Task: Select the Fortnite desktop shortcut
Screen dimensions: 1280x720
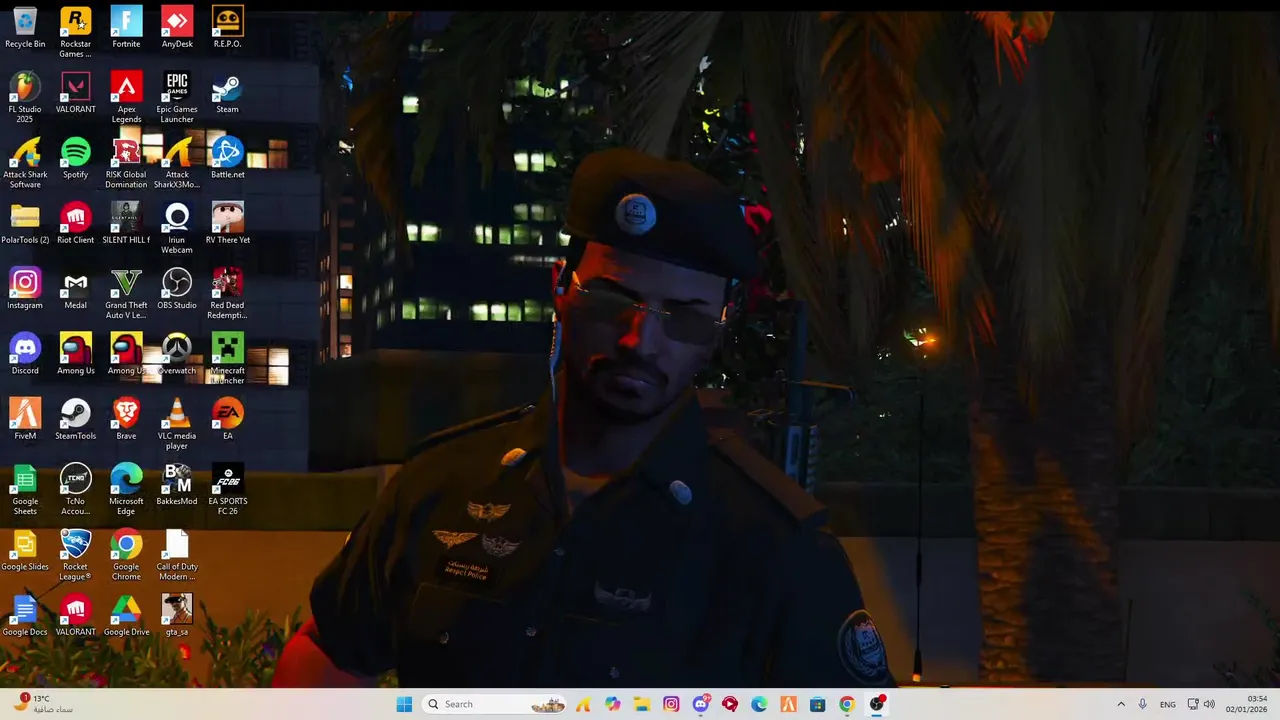Action: coord(126,28)
